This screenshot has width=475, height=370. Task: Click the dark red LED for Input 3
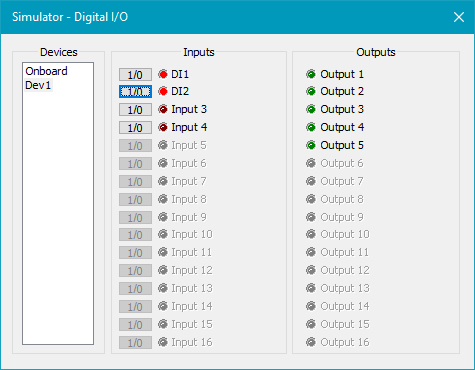tap(163, 109)
